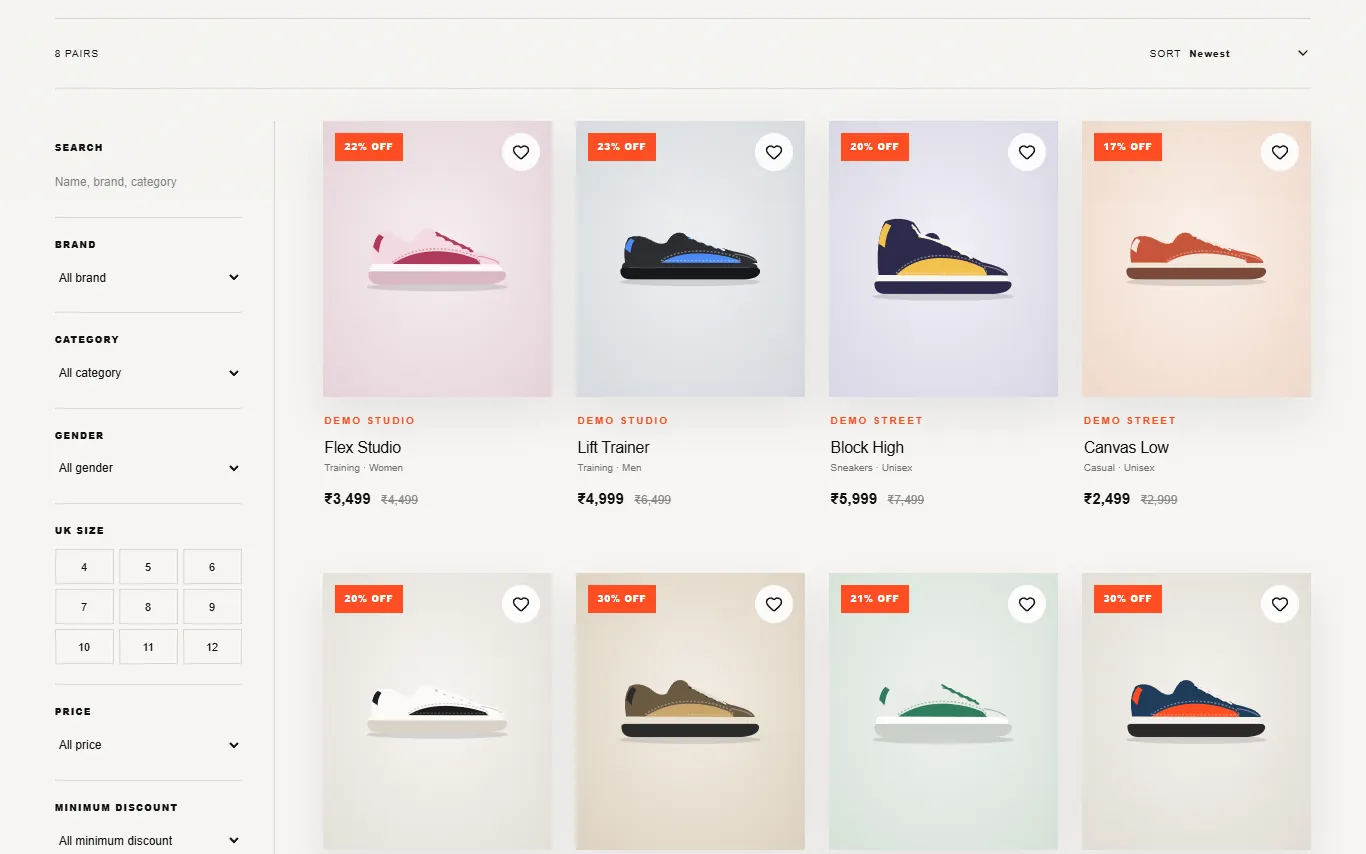Viewport: 1366px width, 854px height.
Task: Turn on UK size 12 filter
Action: [x=212, y=647]
